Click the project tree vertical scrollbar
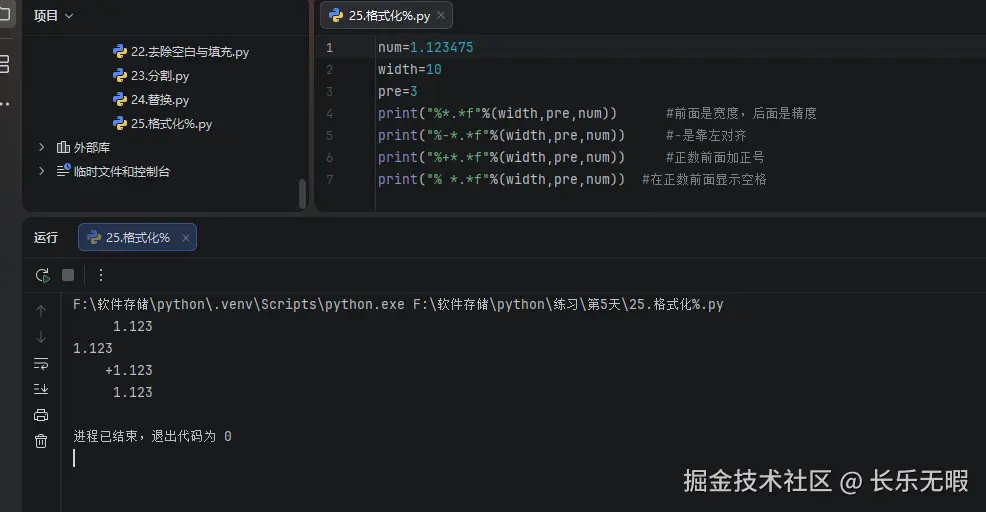 point(302,194)
